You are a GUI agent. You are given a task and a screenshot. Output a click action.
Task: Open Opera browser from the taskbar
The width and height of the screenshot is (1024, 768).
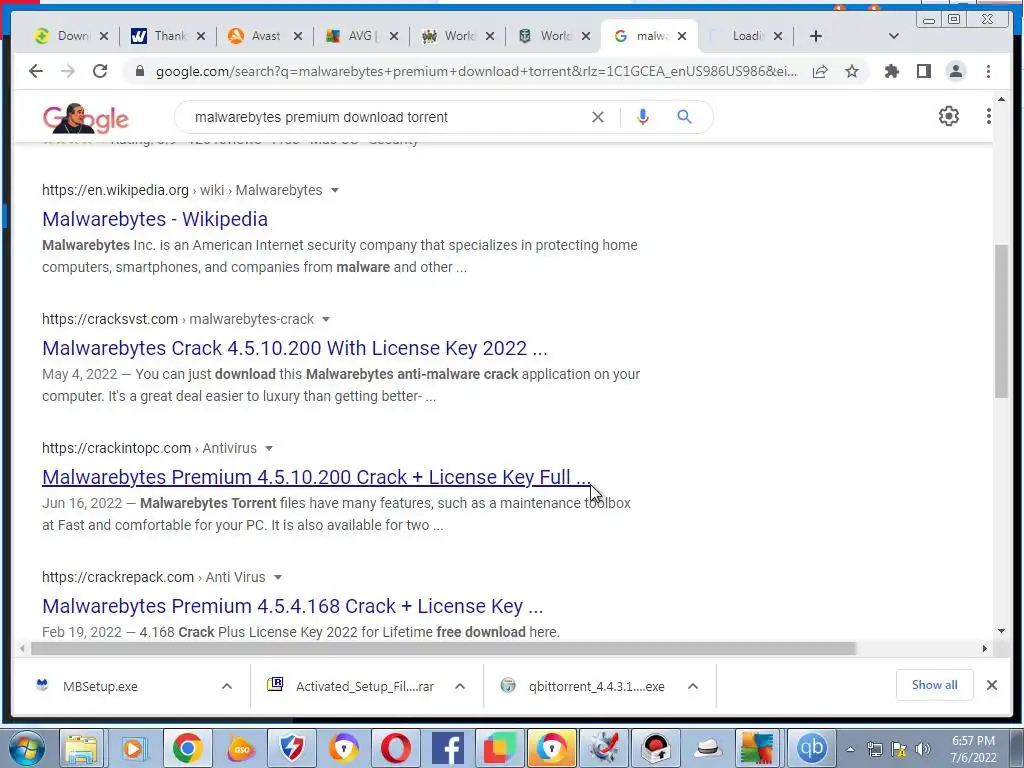pyautogui.click(x=396, y=748)
